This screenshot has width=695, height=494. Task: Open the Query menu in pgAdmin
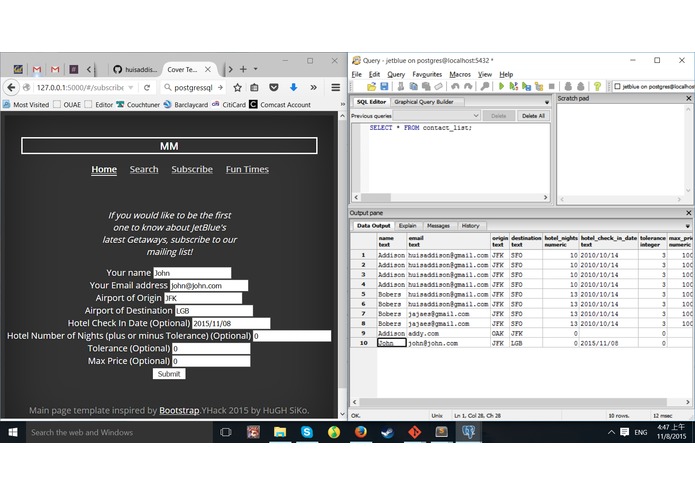396,74
